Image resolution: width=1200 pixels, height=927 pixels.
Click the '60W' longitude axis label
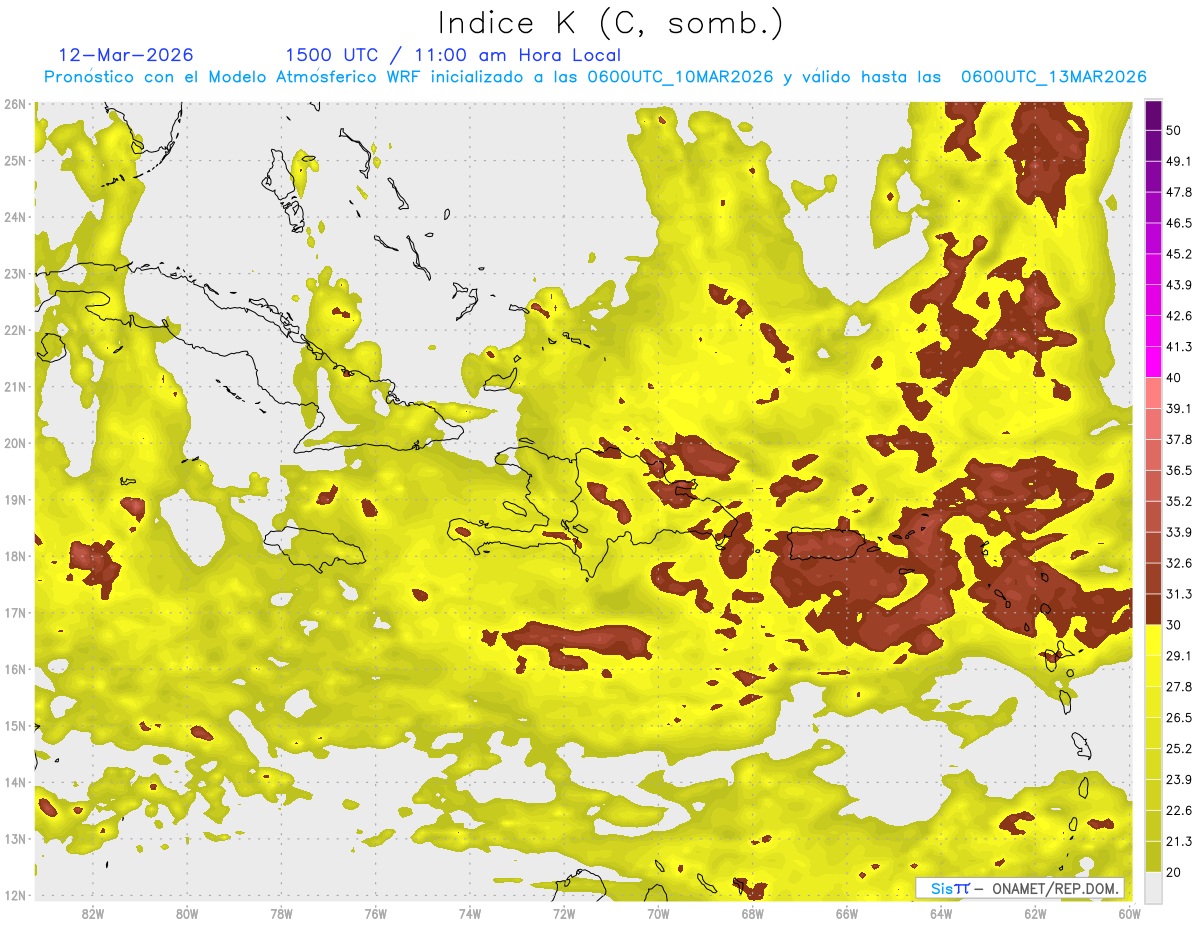(1129, 913)
